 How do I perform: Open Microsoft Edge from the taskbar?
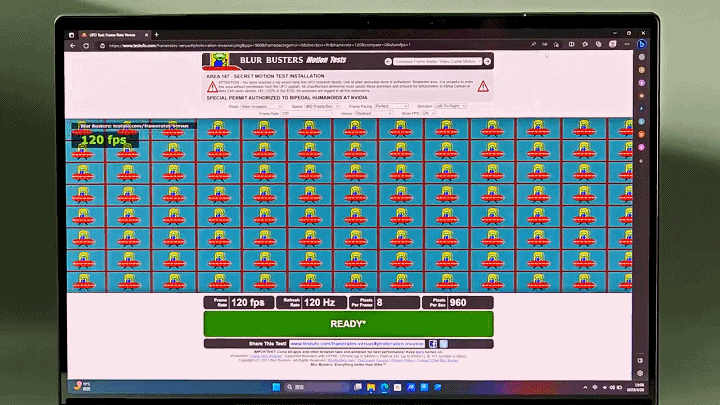384,388
